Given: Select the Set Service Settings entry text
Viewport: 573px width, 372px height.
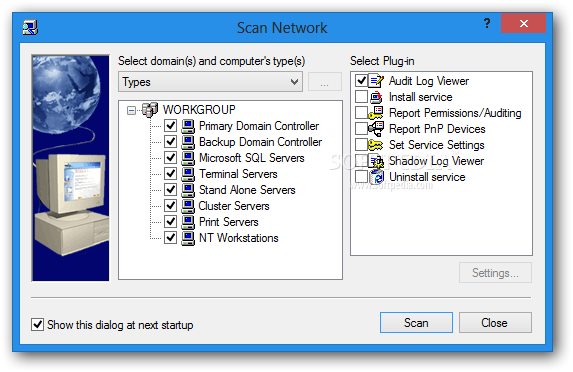Looking at the screenshot, I should 437,145.
